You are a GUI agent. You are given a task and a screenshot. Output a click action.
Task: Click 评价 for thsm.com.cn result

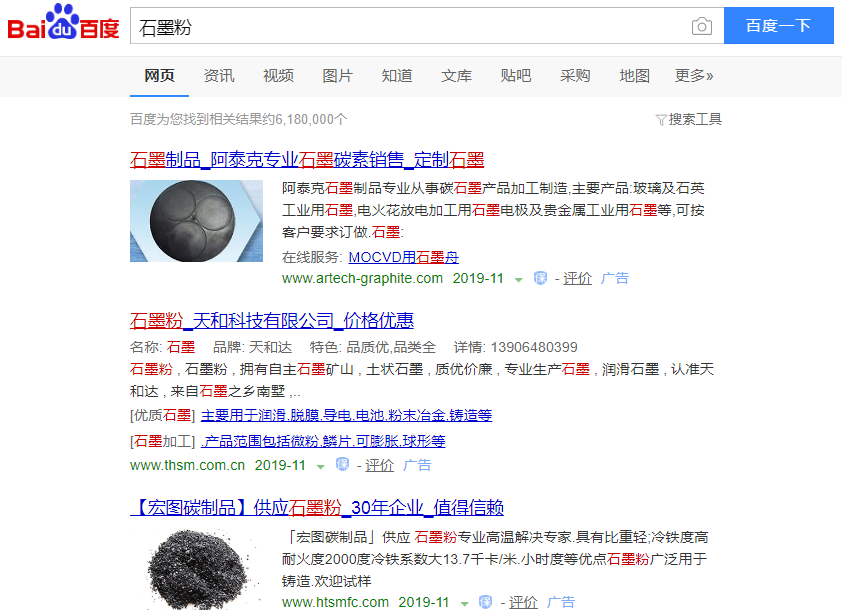click(x=379, y=465)
